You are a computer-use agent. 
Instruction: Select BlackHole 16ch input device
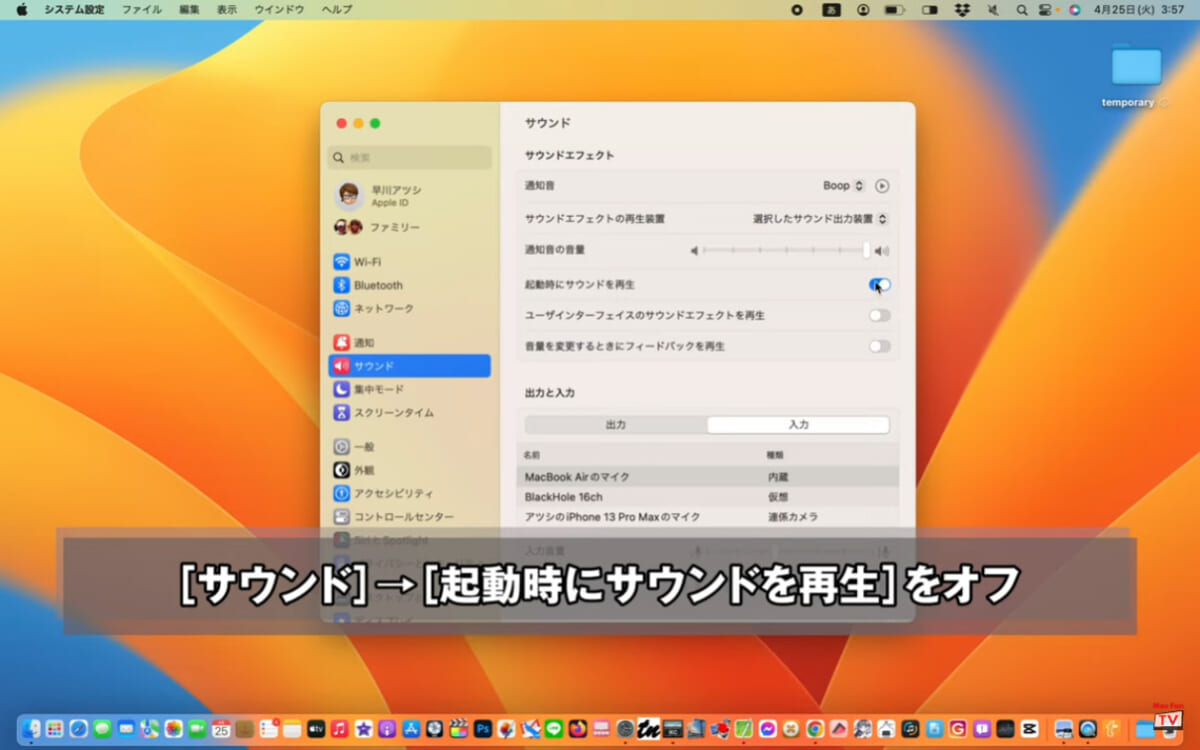coord(708,497)
